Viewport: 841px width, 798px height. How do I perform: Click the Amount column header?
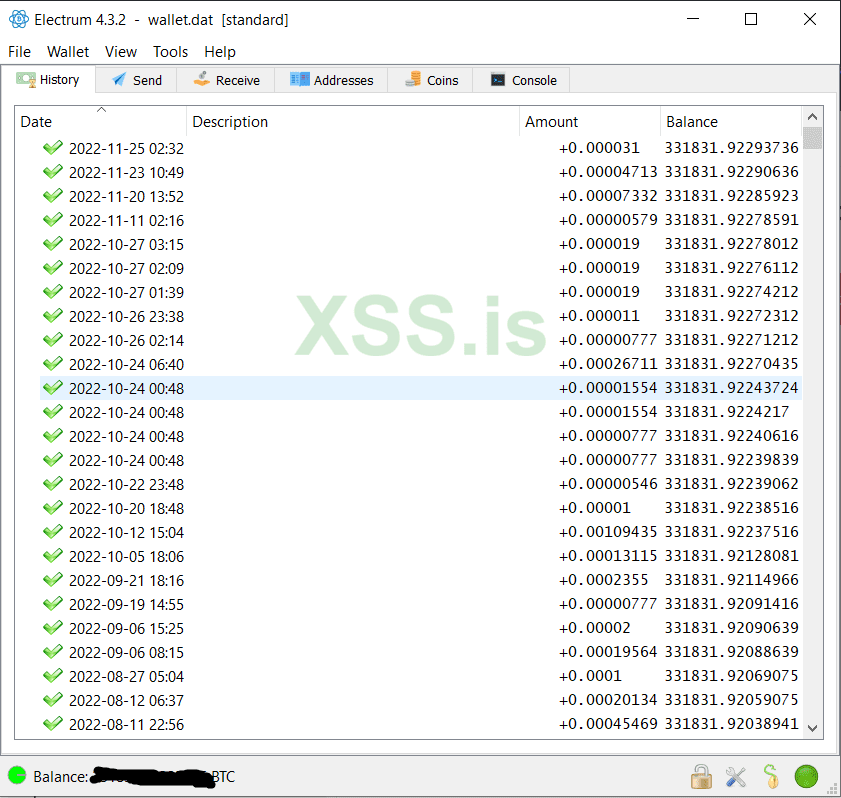(x=589, y=122)
